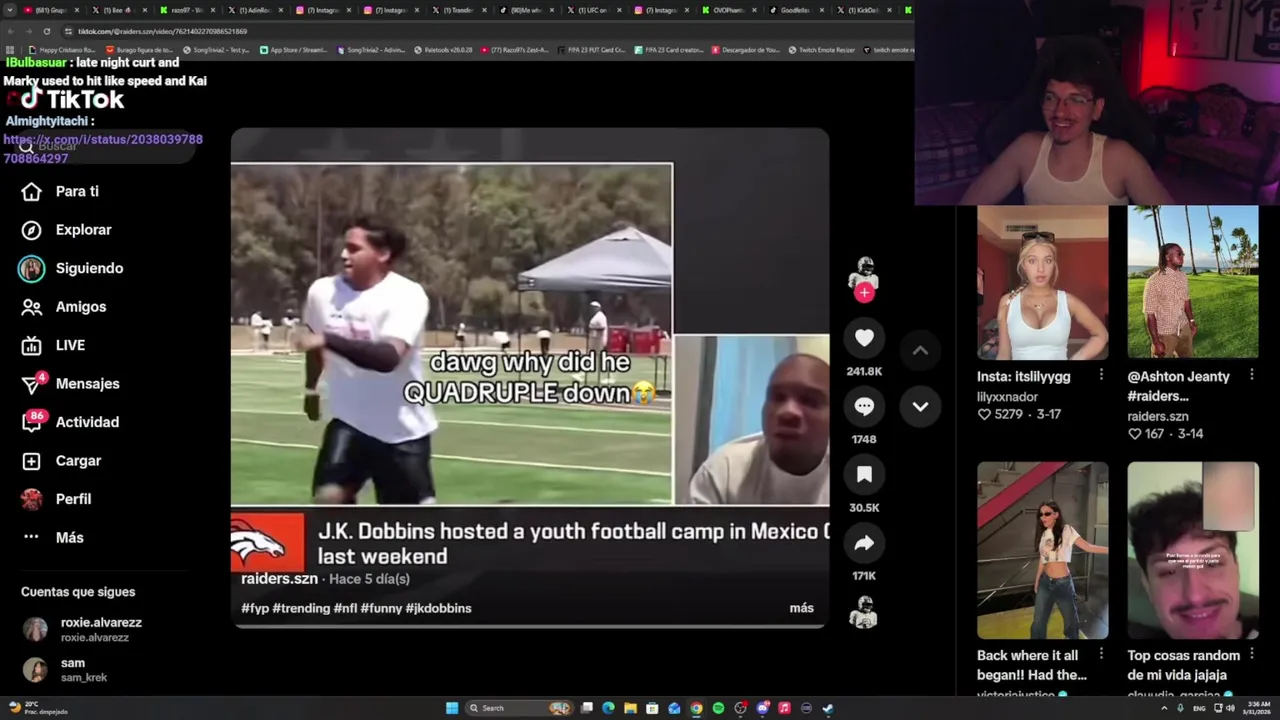Open taskbar volume control

point(1230,708)
